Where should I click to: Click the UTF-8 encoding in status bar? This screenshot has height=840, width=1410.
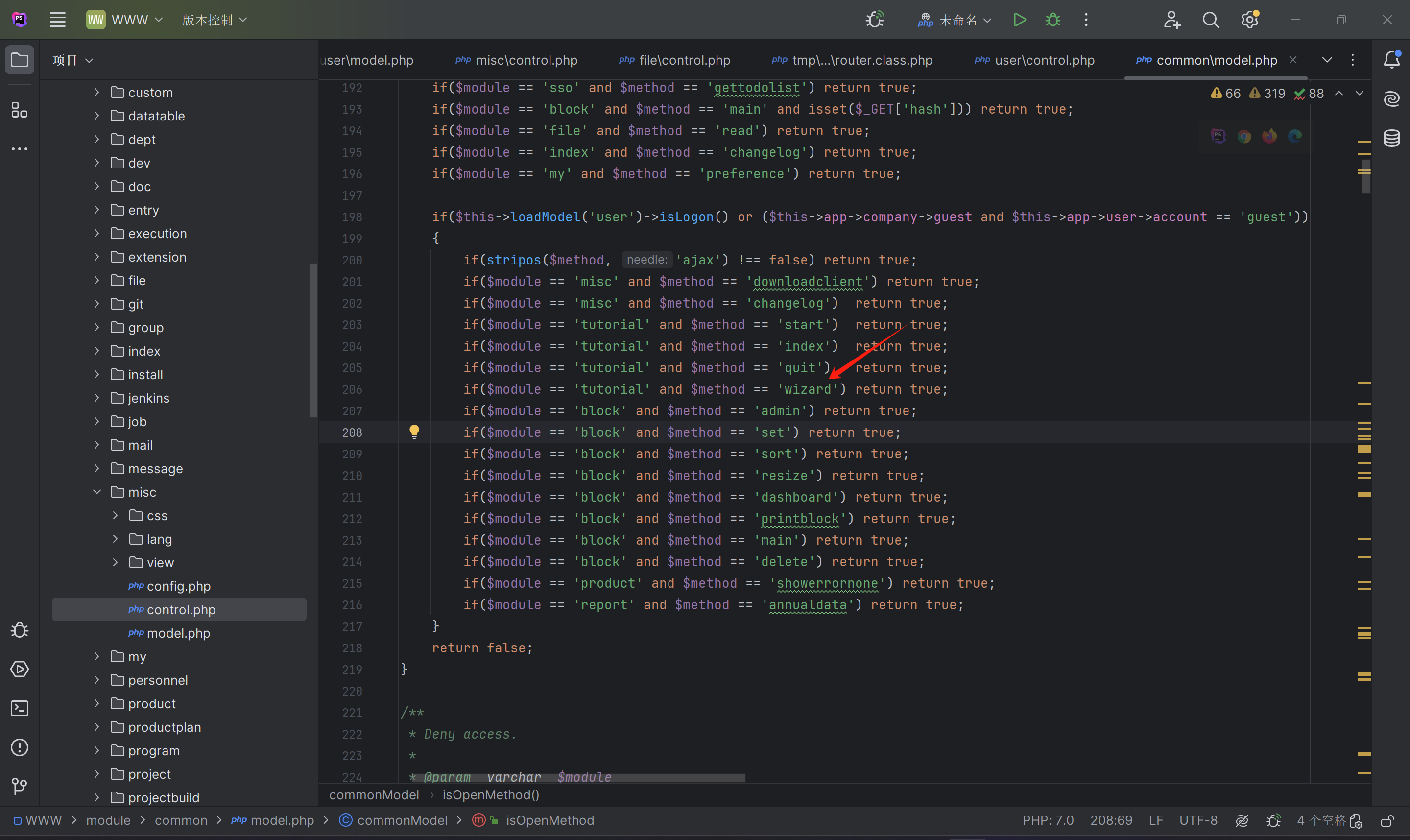coord(1198,820)
